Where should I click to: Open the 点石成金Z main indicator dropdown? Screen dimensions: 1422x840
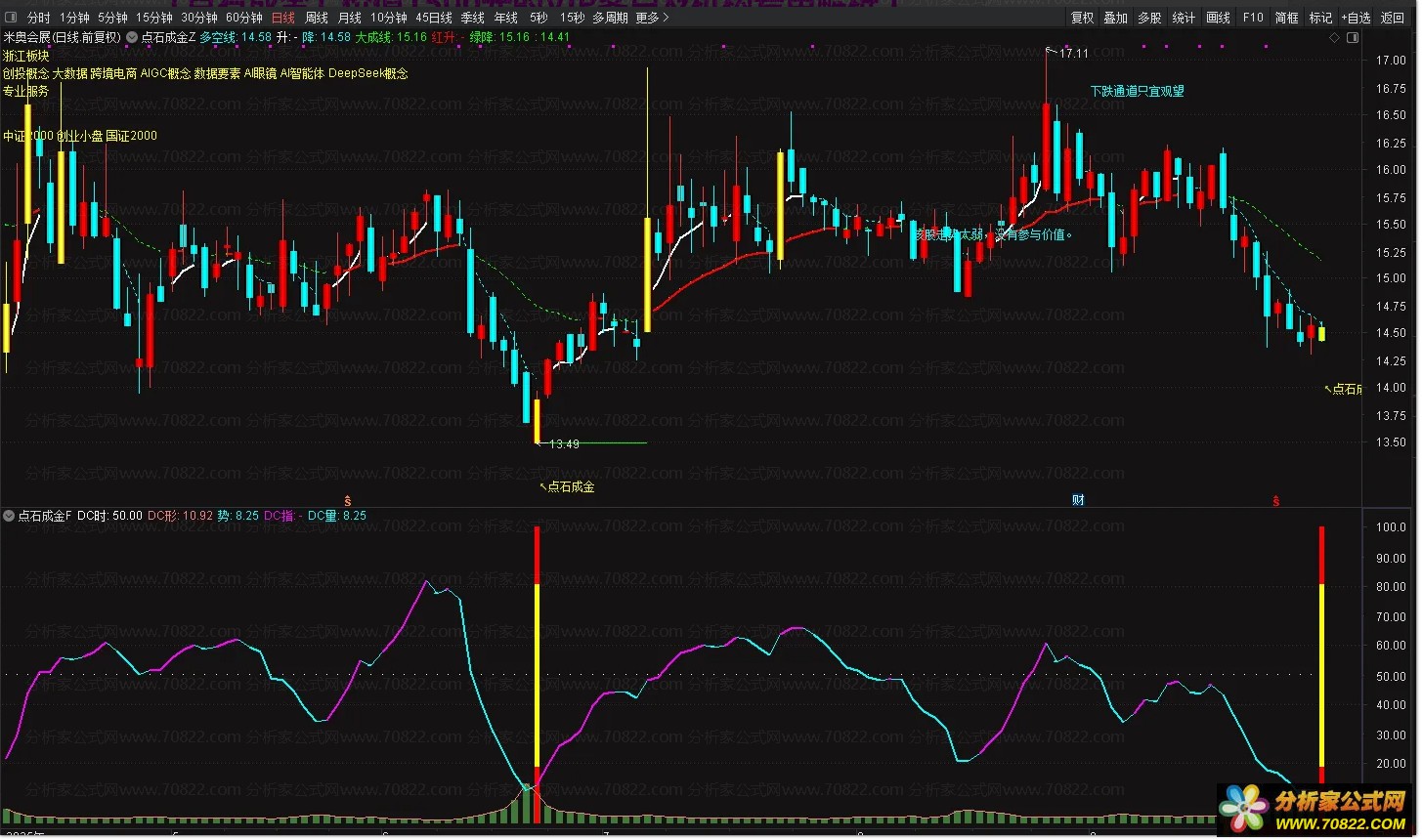pos(132,37)
